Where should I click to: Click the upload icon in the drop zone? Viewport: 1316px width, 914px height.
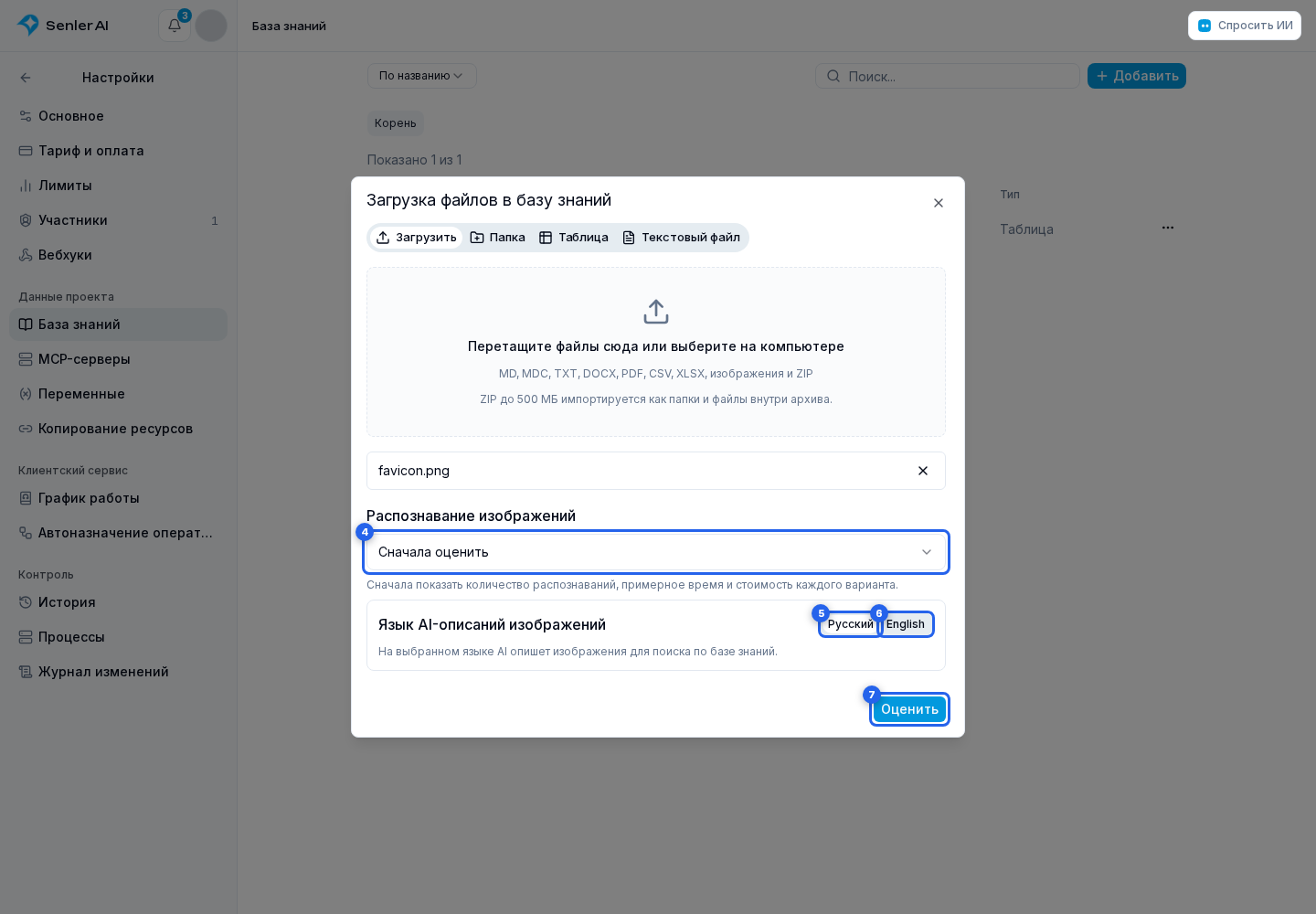point(656,312)
